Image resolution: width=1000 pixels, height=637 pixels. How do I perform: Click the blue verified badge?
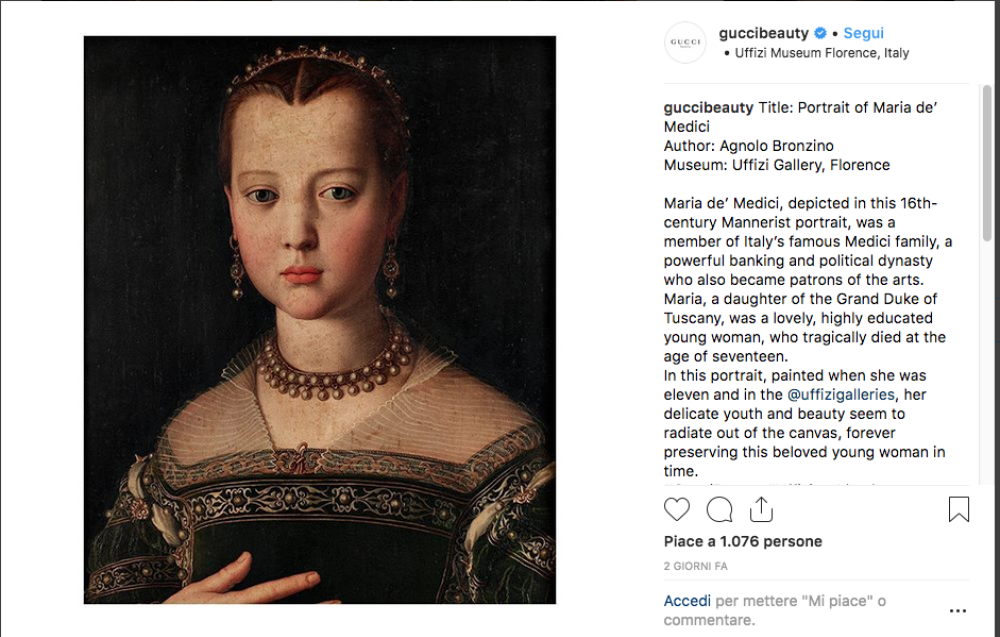(820, 33)
